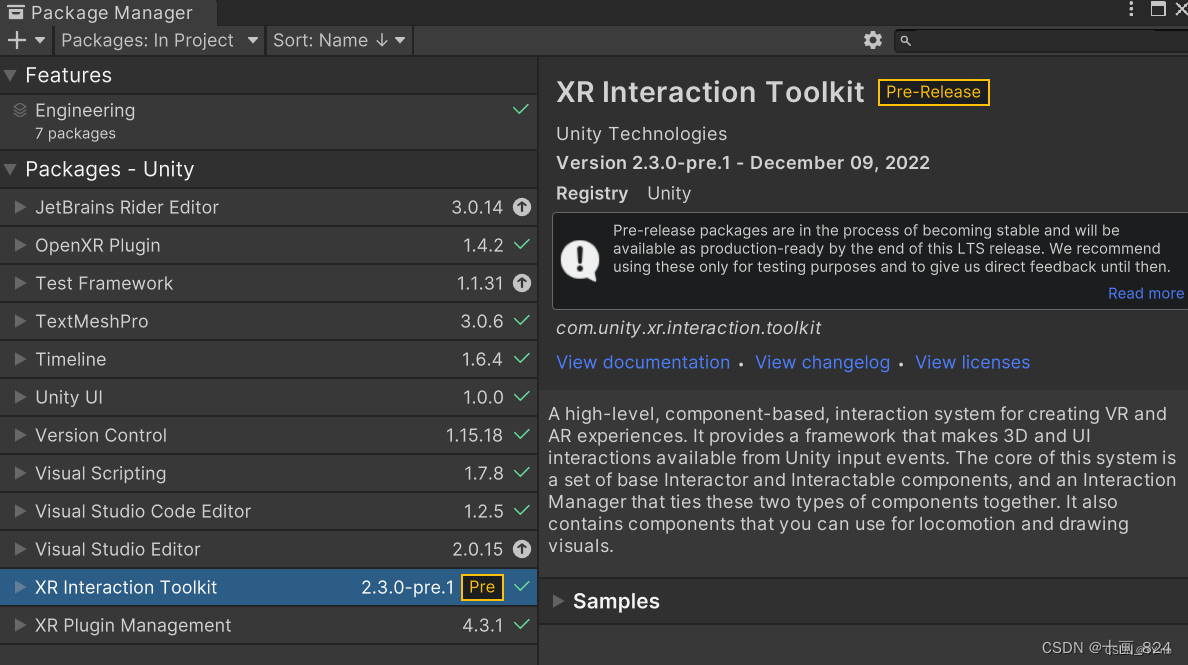Select XR Plugin Management in the list
Viewport: 1188px width, 665px height.
pos(268,626)
